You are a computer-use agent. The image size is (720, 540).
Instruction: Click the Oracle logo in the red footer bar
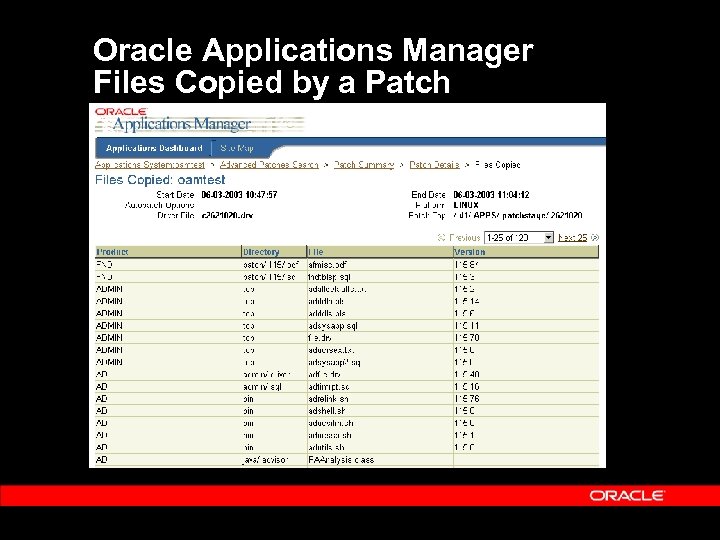pos(626,495)
